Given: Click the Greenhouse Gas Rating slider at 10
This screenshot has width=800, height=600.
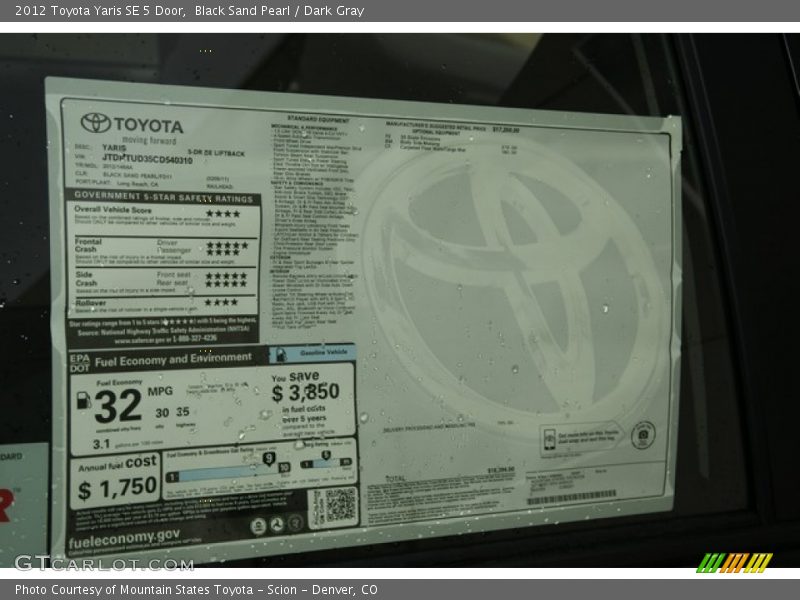Looking at the screenshot, I should [284, 466].
